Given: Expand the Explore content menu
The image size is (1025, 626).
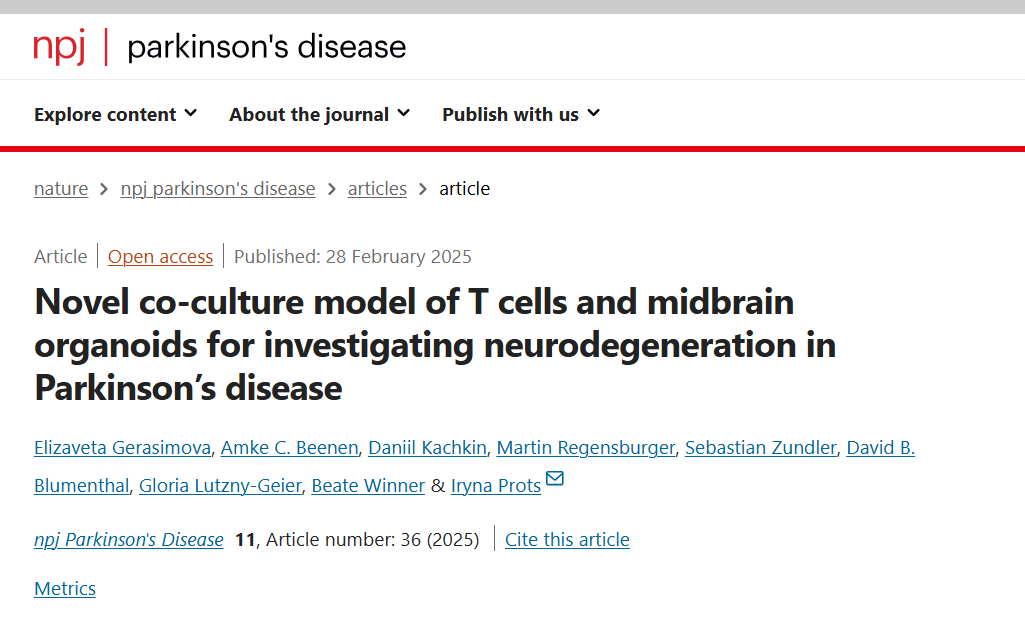Looking at the screenshot, I should pos(116,114).
